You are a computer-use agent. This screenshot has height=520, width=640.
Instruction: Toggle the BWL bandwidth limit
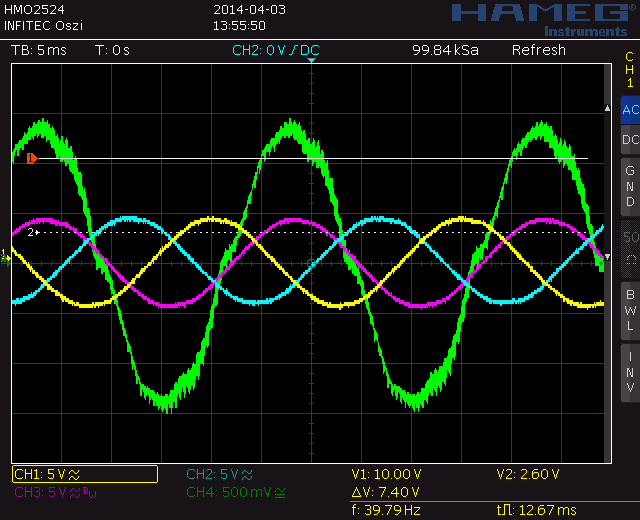630,310
